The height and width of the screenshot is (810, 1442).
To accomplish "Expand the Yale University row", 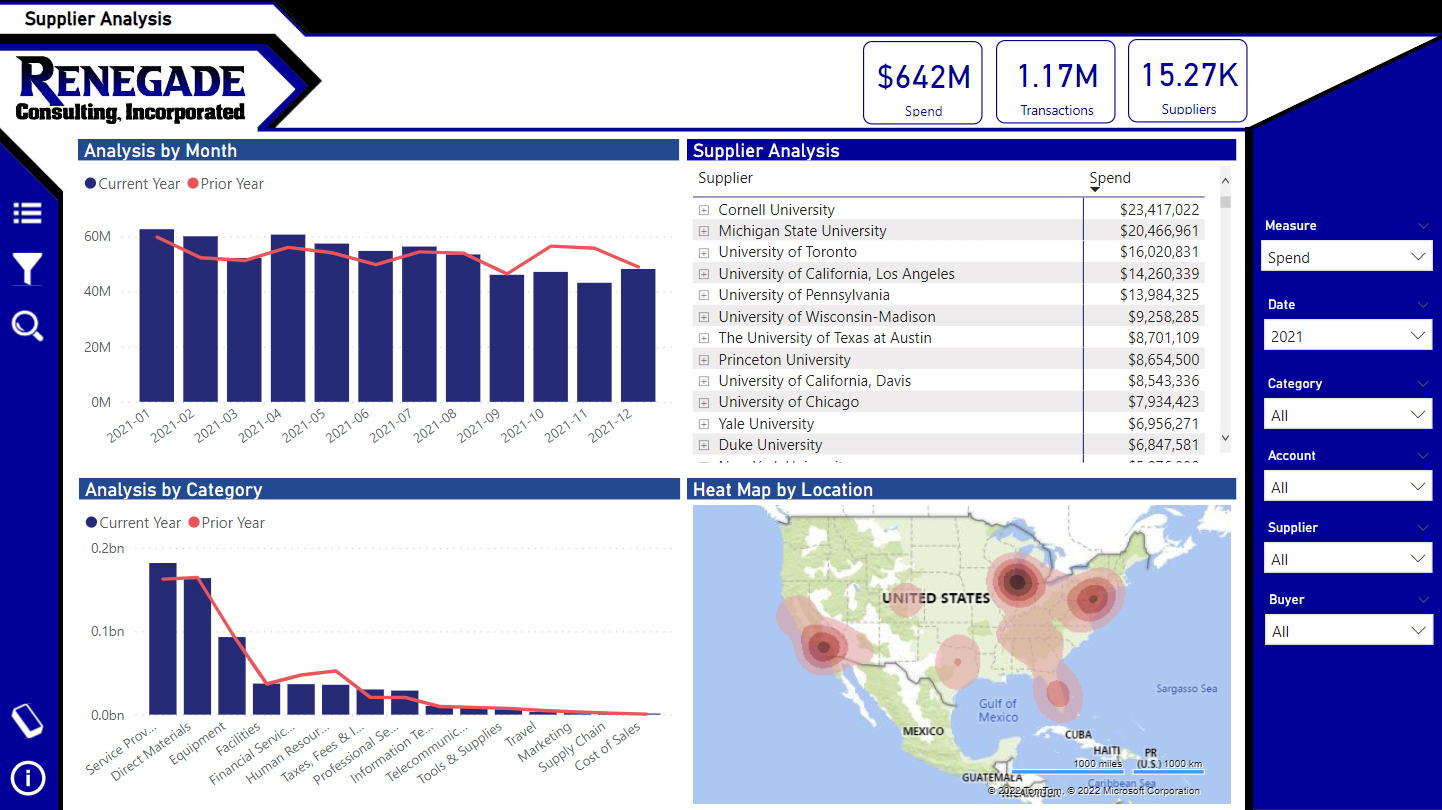I will pos(704,424).
